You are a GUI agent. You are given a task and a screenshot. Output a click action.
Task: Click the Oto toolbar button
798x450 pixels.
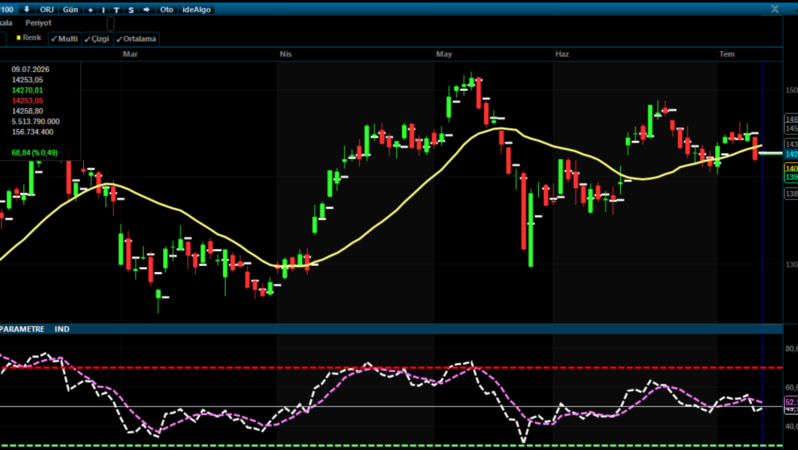click(166, 10)
